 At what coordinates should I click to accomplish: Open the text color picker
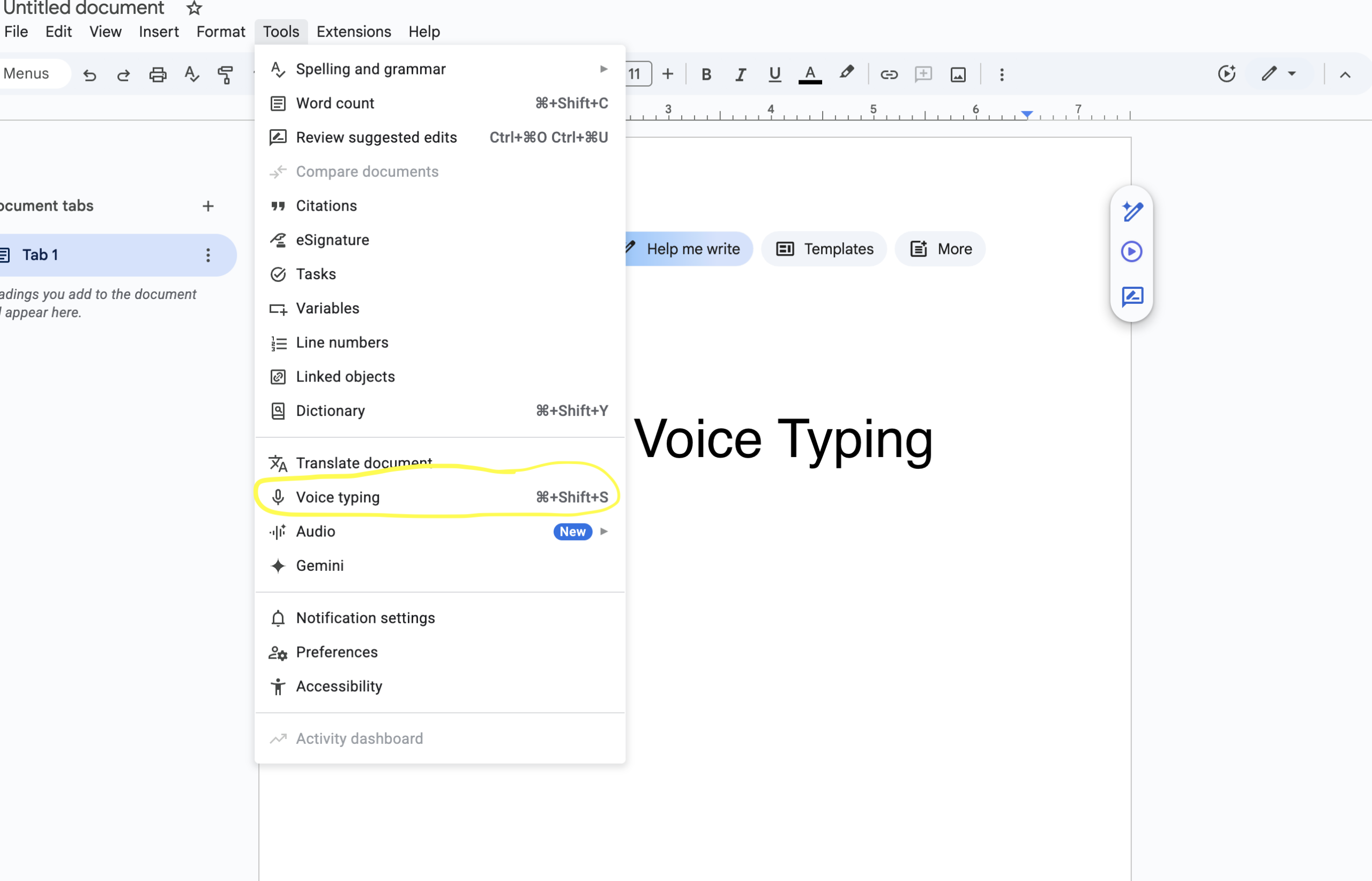tap(810, 74)
